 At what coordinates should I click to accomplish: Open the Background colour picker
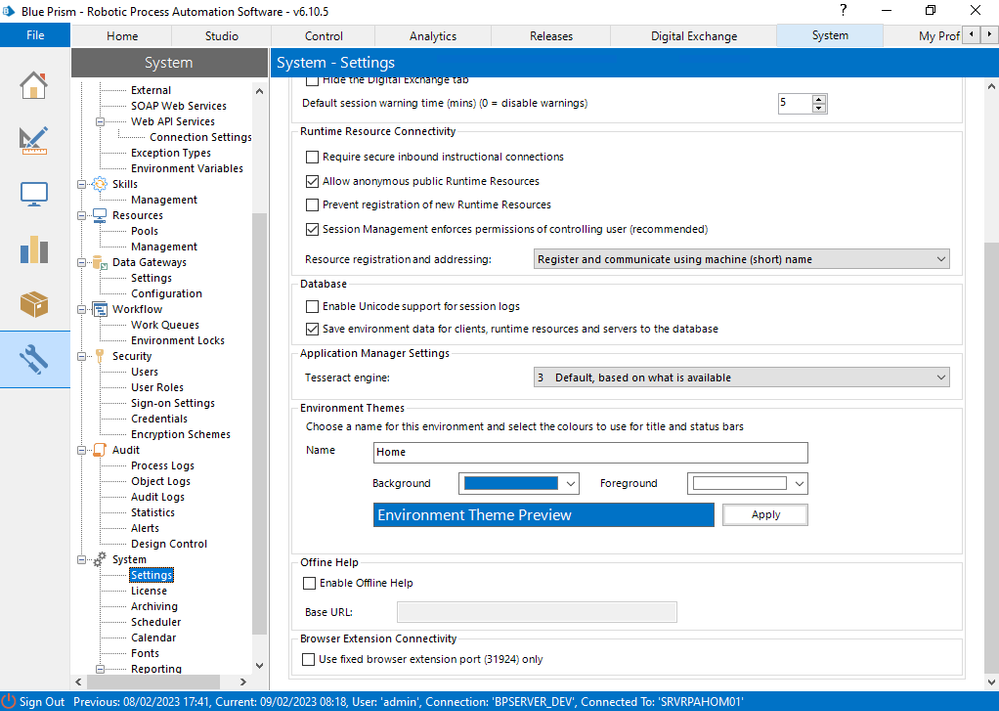point(520,484)
